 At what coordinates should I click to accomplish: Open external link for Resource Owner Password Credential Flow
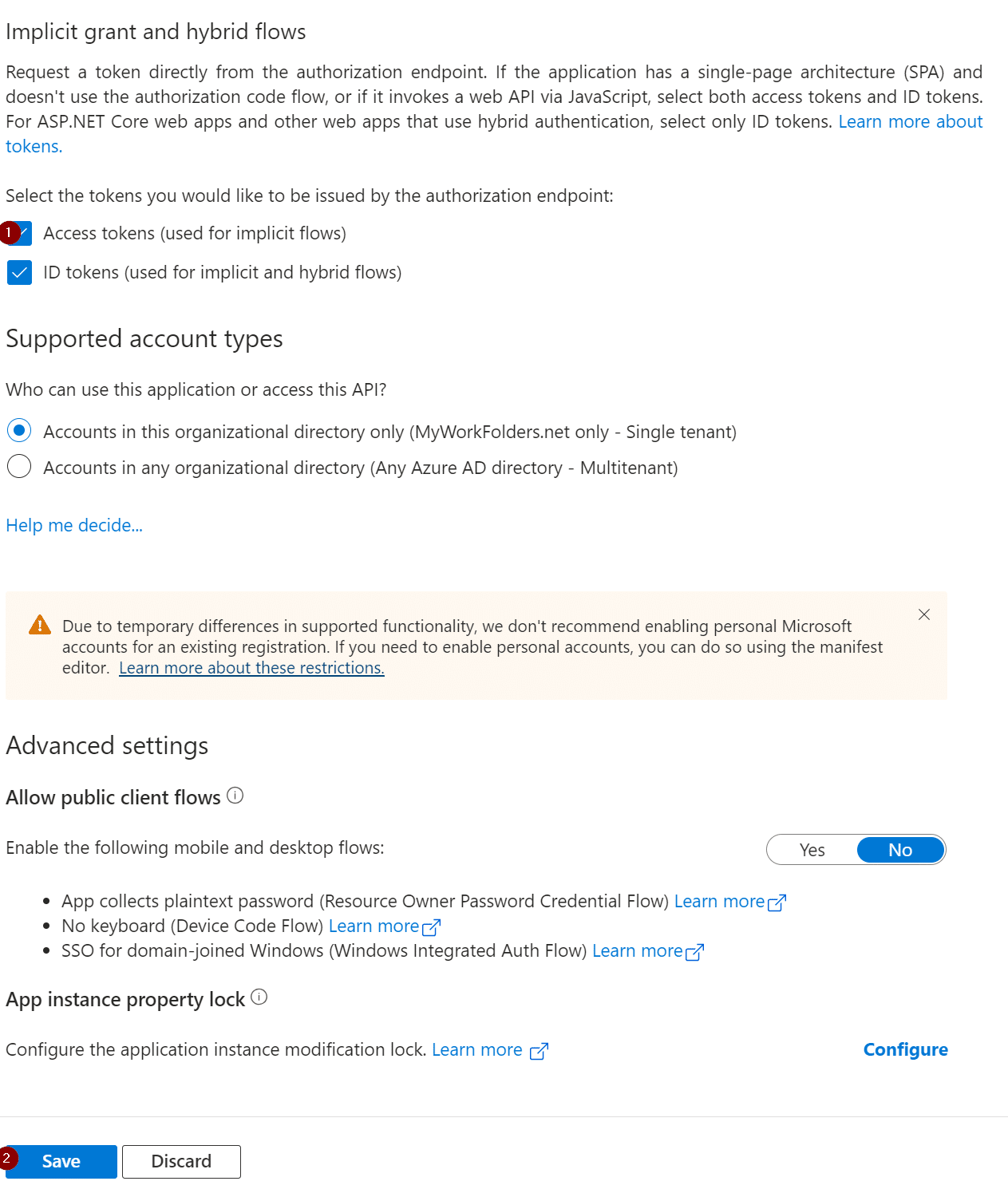click(x=777, y=902)
